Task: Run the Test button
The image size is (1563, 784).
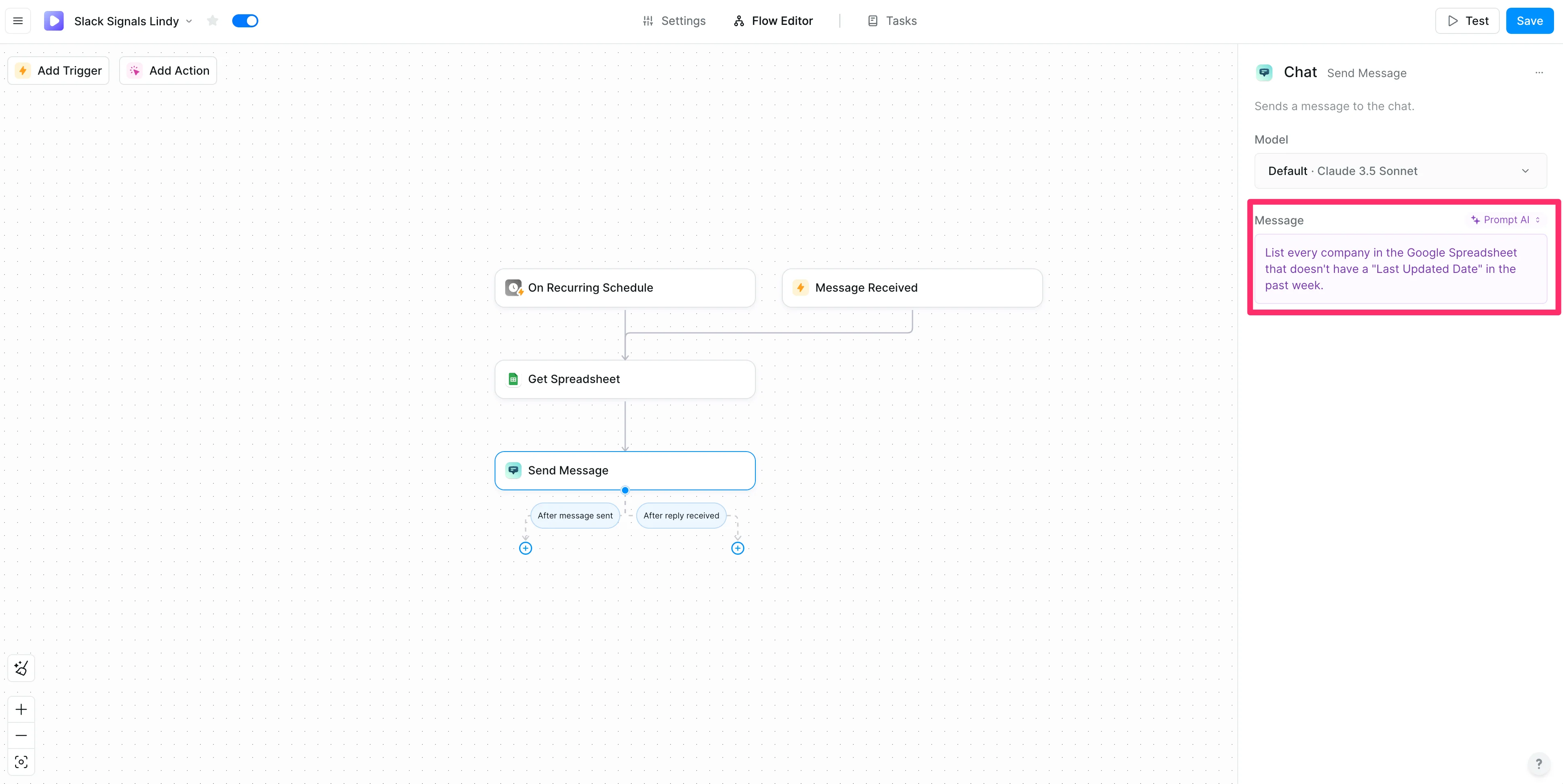Action: coord(1467,21)
